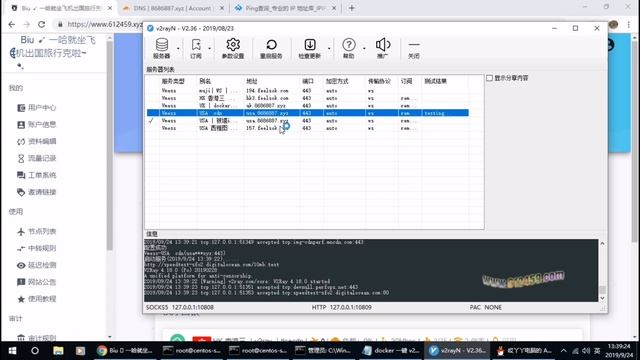Click the PAC NONE status text
This screenshot has height=360, width=640.
(485, 307)
